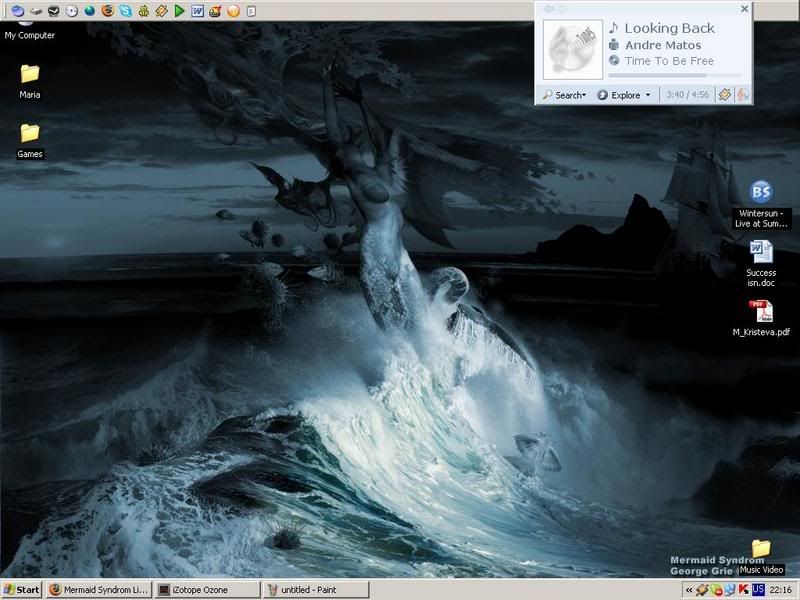Click the Explore button in the music popup
Viewport: 800px width, 600px height.
coord(619,95)
